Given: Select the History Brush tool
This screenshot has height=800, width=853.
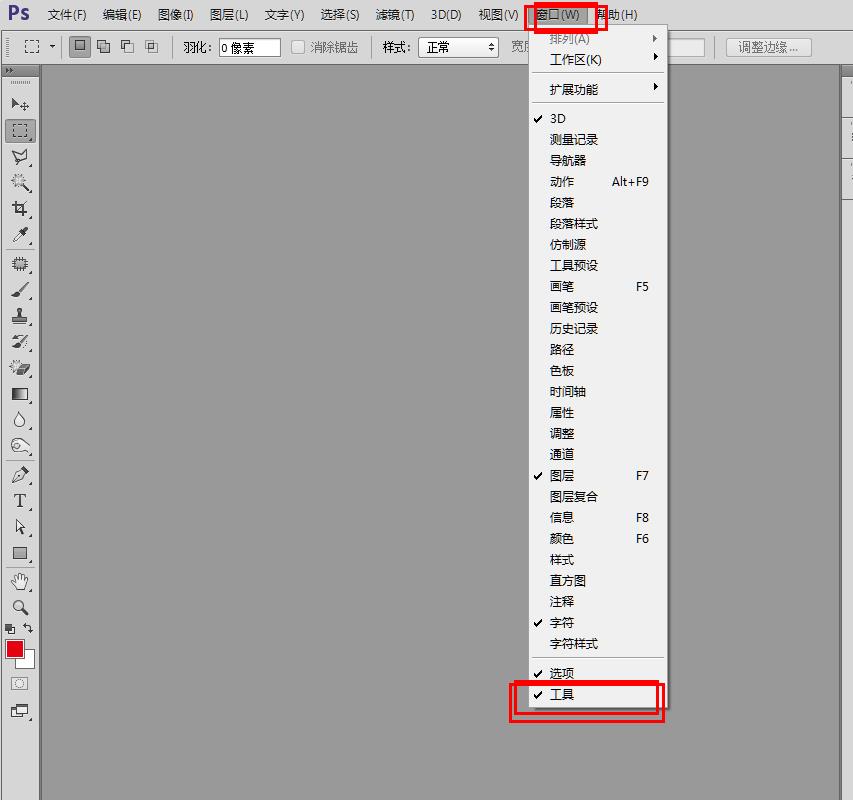Looking at the screenshot, I should click(x=20, y=342).
